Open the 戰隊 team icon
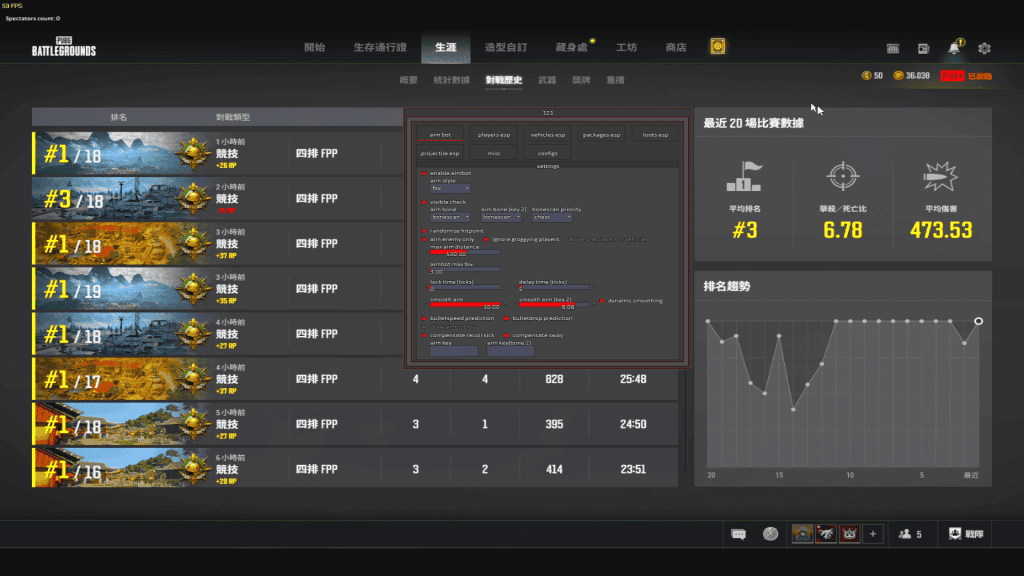This screenshot has height=576, width=1024. click(967, 534)
